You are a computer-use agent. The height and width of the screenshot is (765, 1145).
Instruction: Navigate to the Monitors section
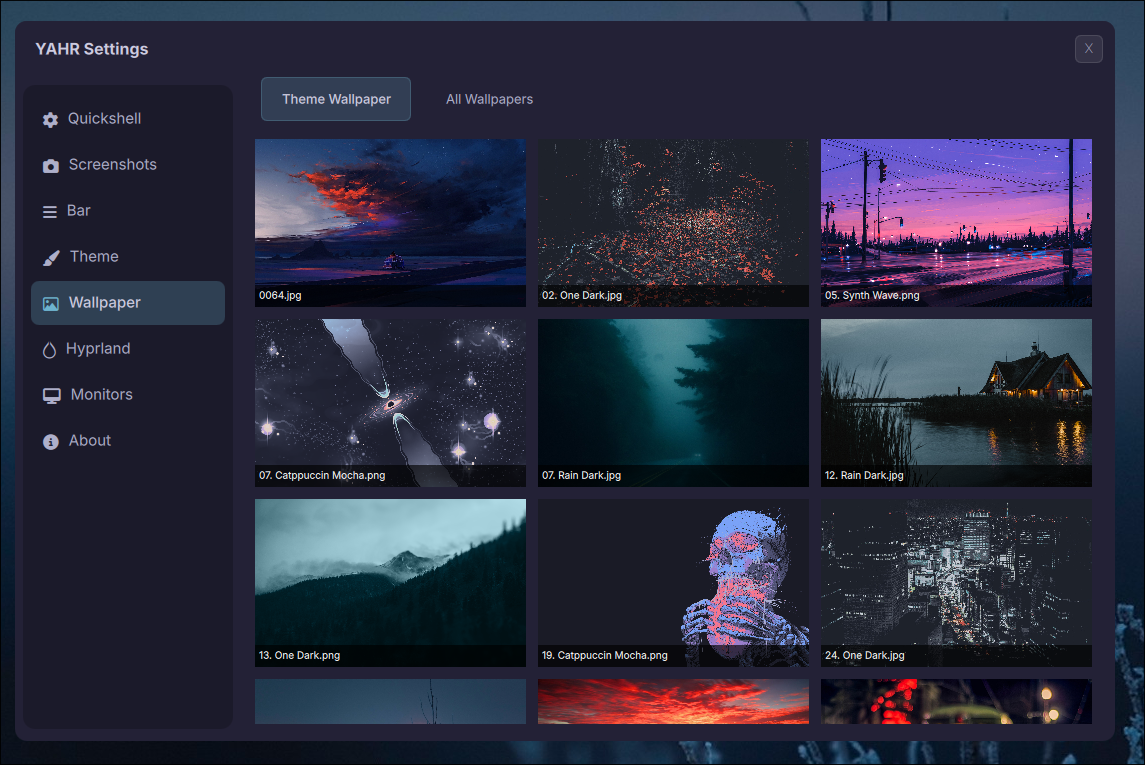(x=128, y=395)
